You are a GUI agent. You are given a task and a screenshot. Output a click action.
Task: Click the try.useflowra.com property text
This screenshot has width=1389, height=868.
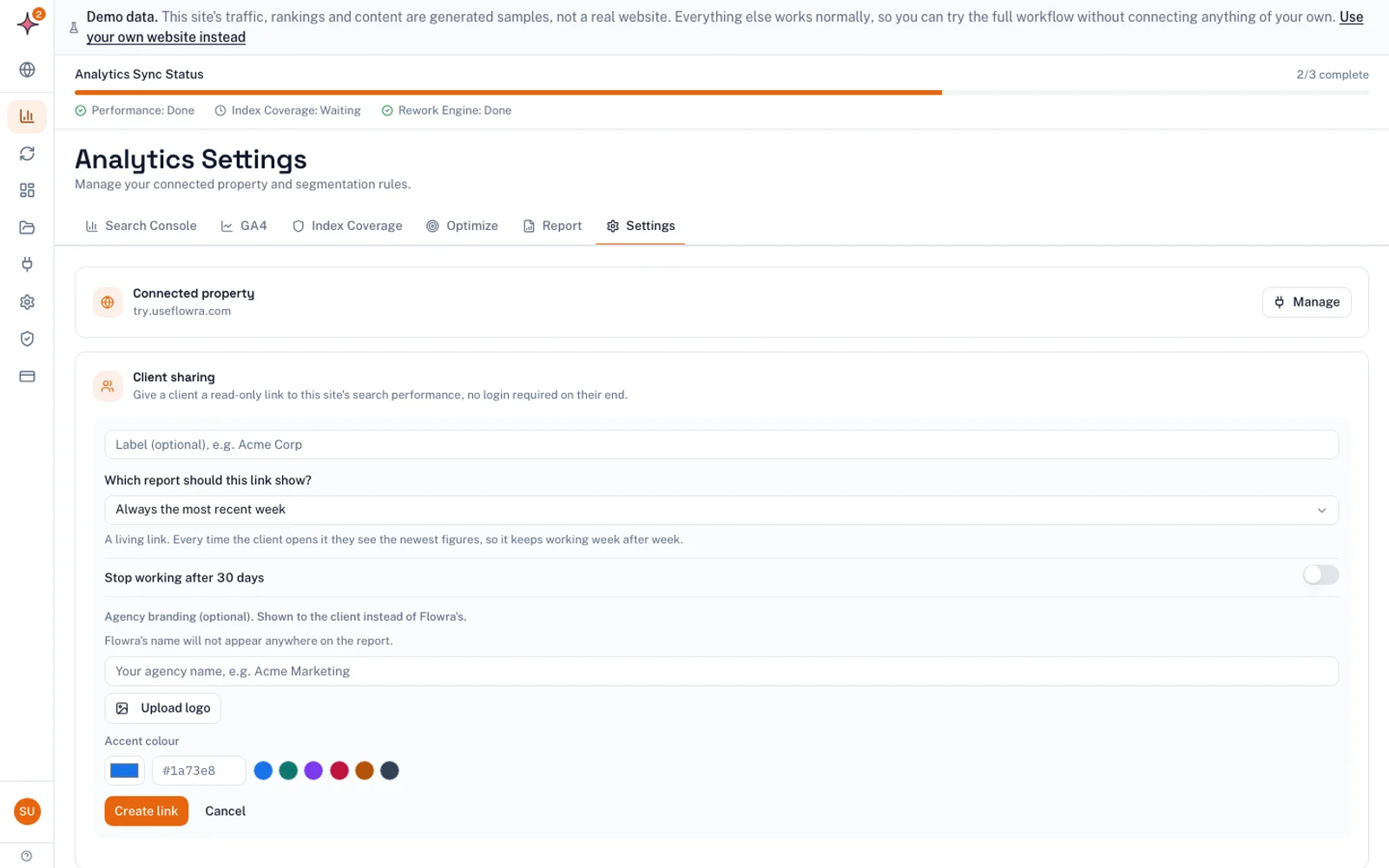point(181,311)
